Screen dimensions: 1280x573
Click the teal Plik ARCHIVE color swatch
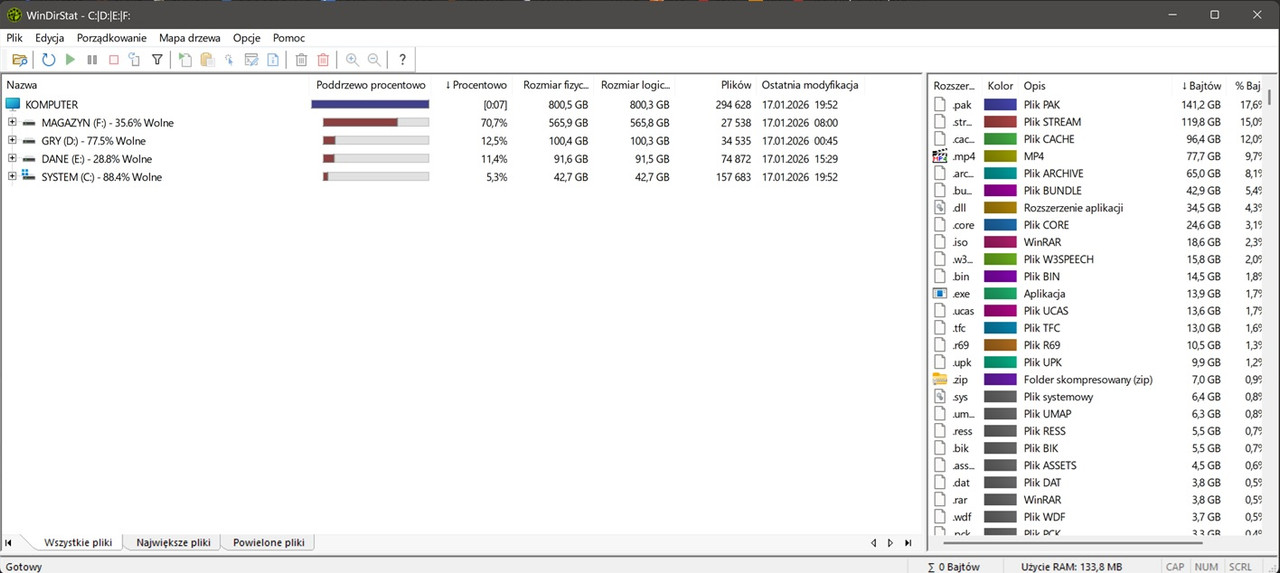pos(1000,173)
